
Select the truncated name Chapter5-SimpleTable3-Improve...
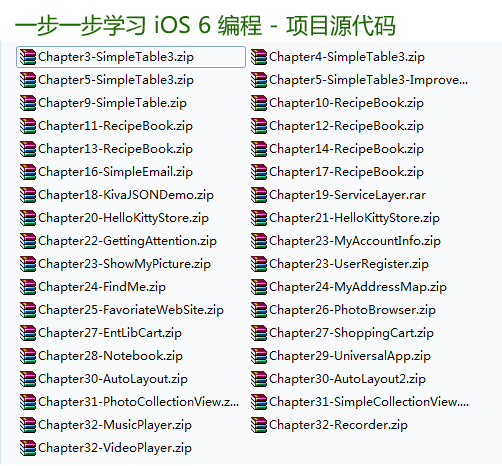(x=369, y=80)
